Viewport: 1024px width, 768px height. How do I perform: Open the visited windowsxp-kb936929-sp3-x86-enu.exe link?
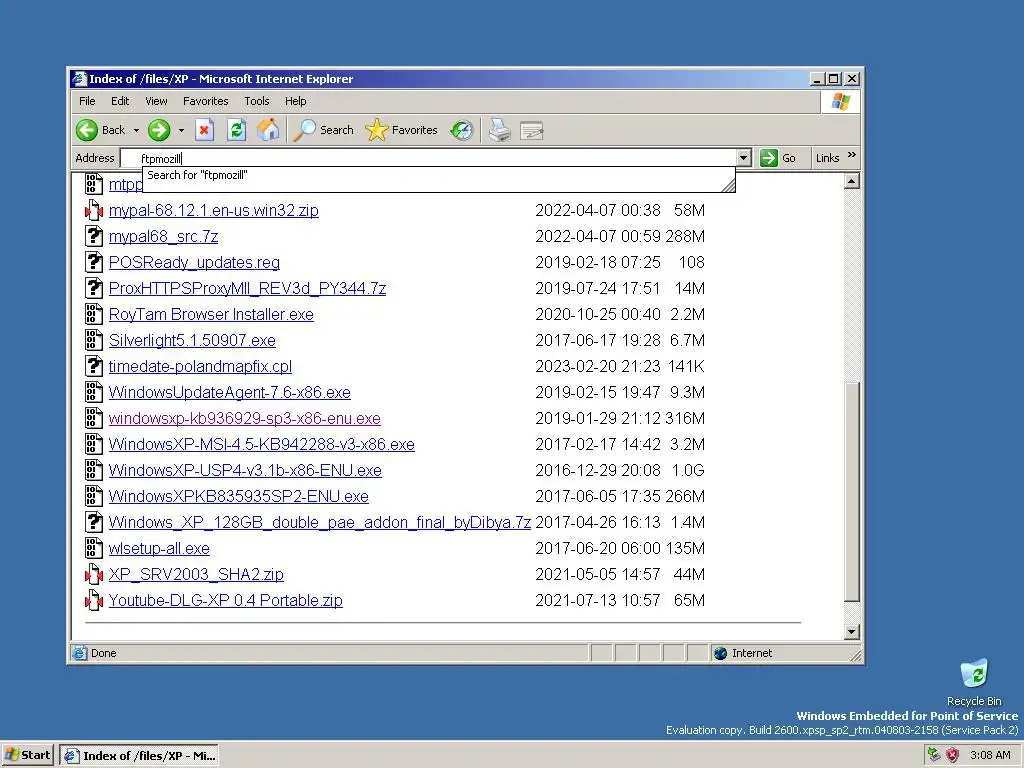pyautogui.click(x=244, y=419)
